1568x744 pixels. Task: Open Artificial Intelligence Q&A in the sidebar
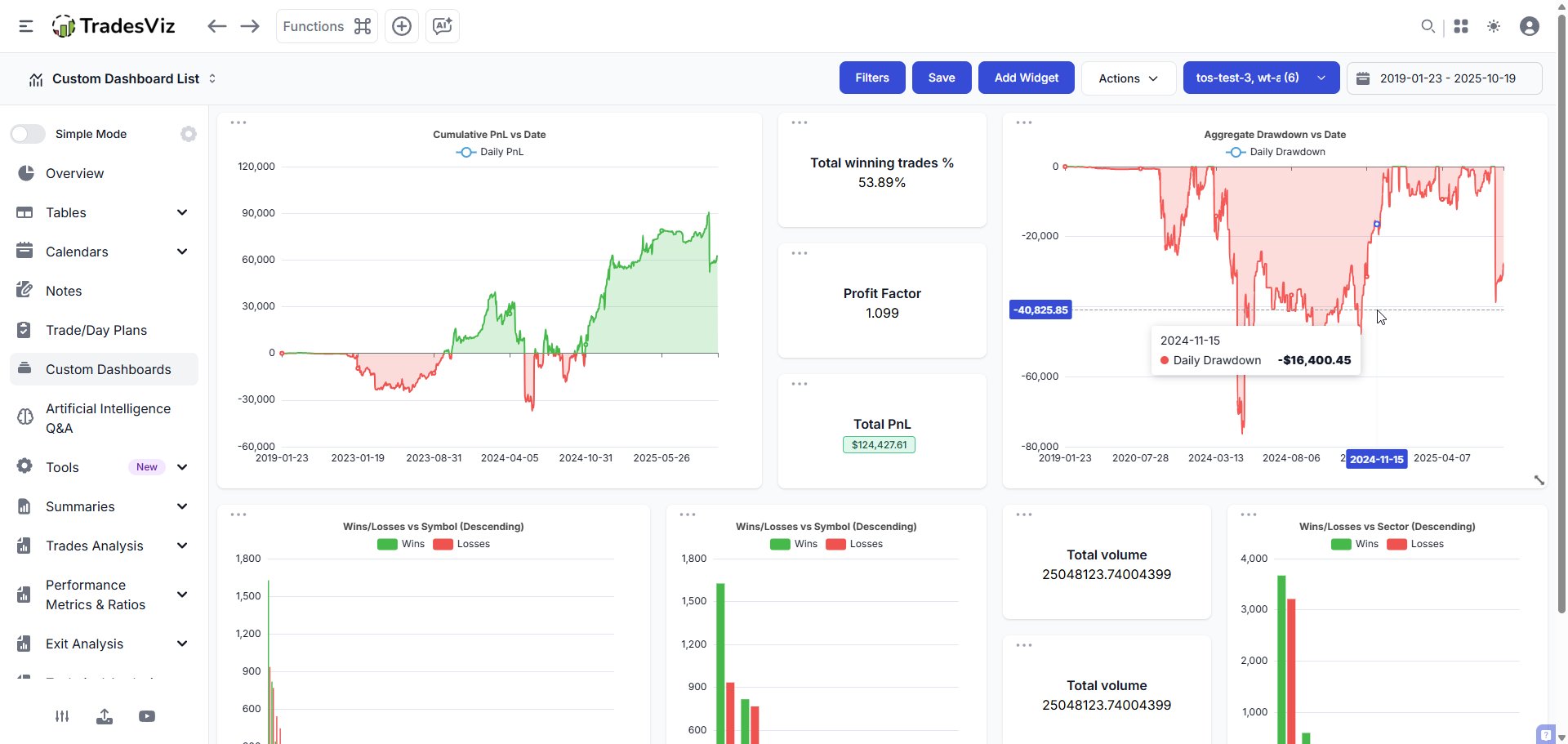pos(105,418)
